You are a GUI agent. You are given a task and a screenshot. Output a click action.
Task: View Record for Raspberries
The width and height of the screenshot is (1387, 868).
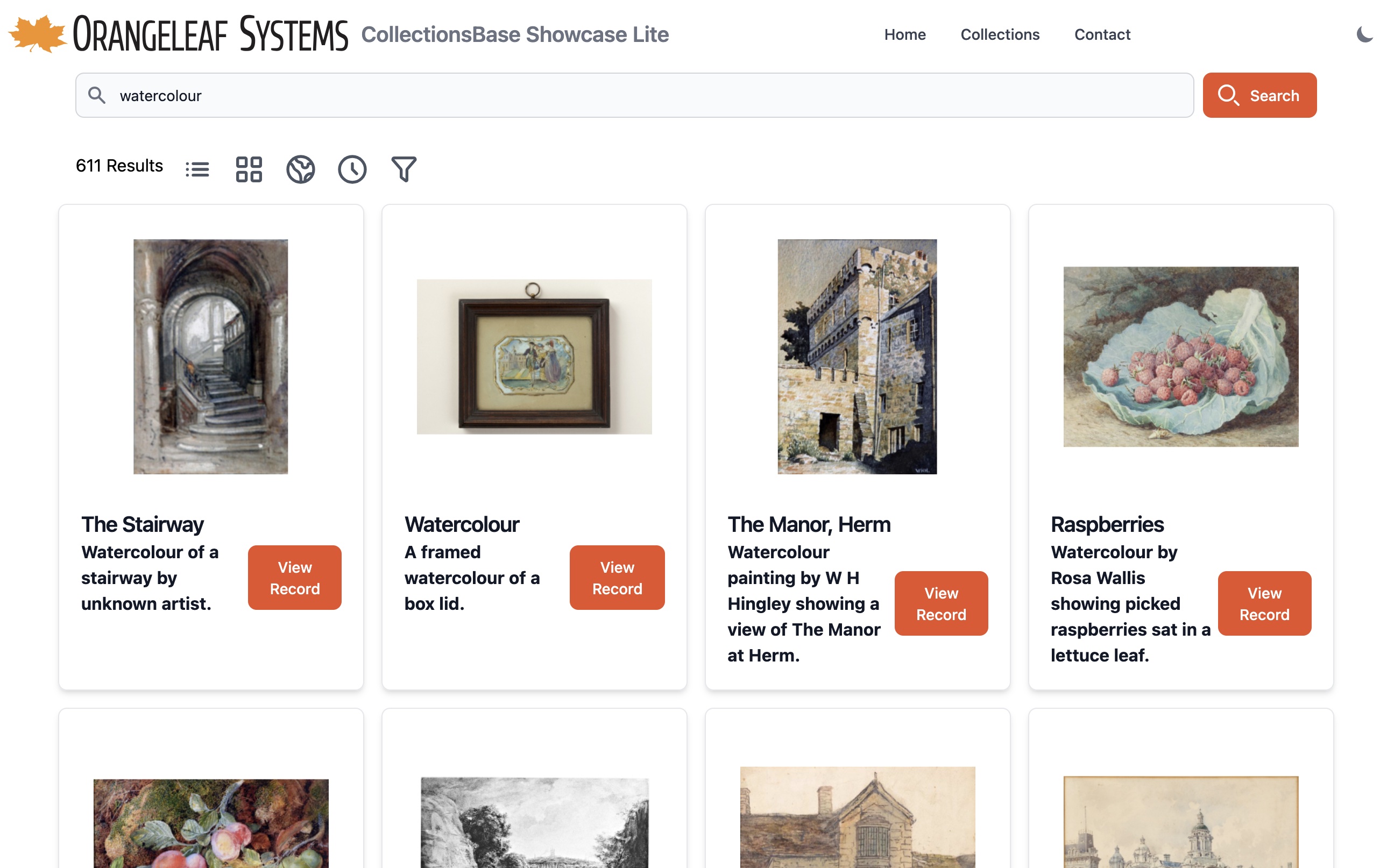pyautogui.click(x=1265, y=603)
